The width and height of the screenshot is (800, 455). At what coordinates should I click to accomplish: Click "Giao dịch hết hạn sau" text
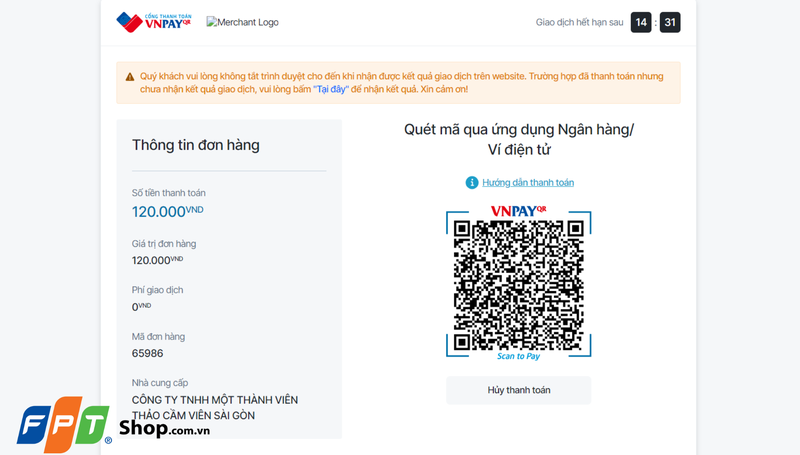coord(580,22)
